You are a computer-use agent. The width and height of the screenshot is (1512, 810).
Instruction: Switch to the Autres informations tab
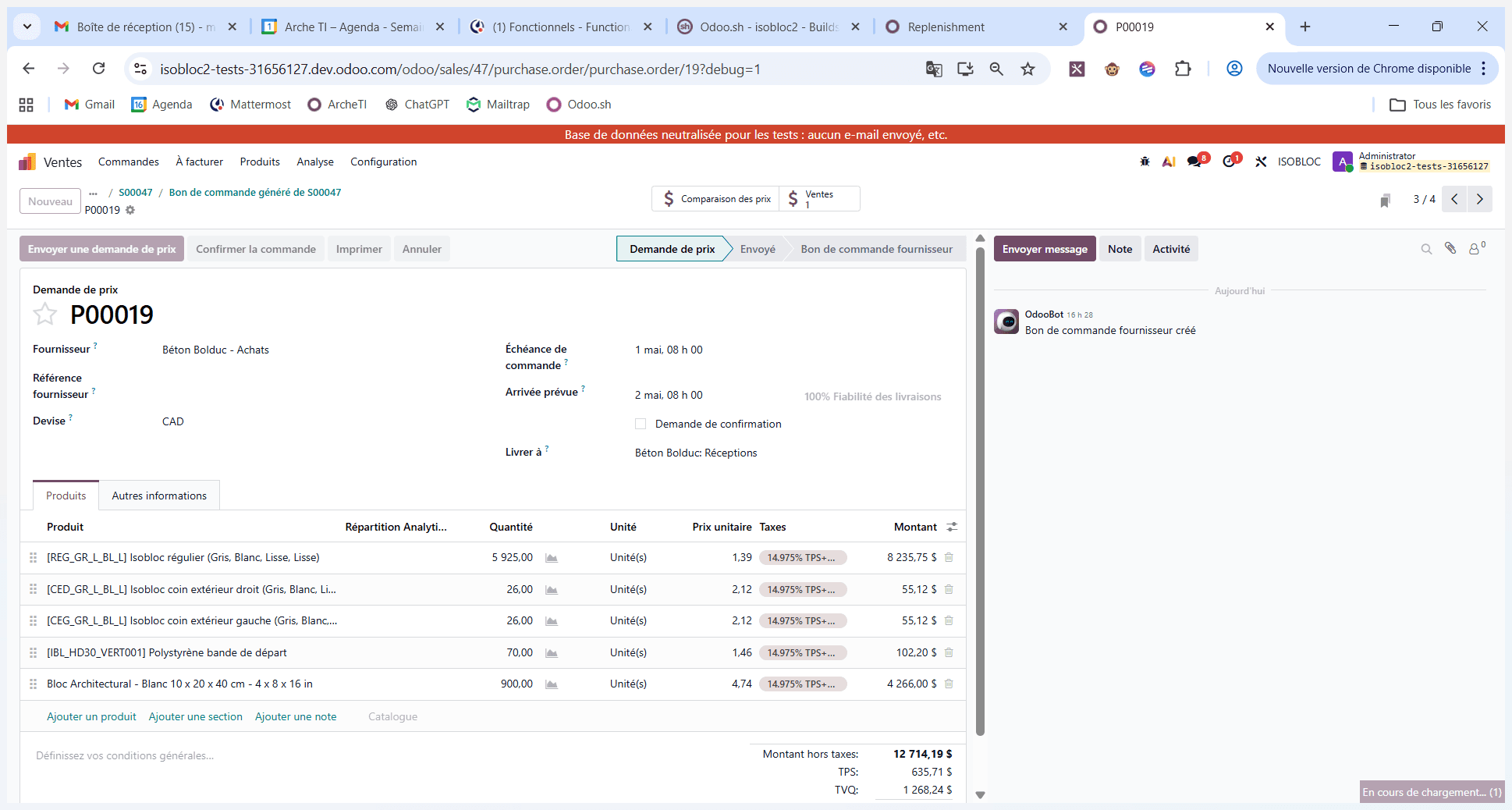point(159,496)
